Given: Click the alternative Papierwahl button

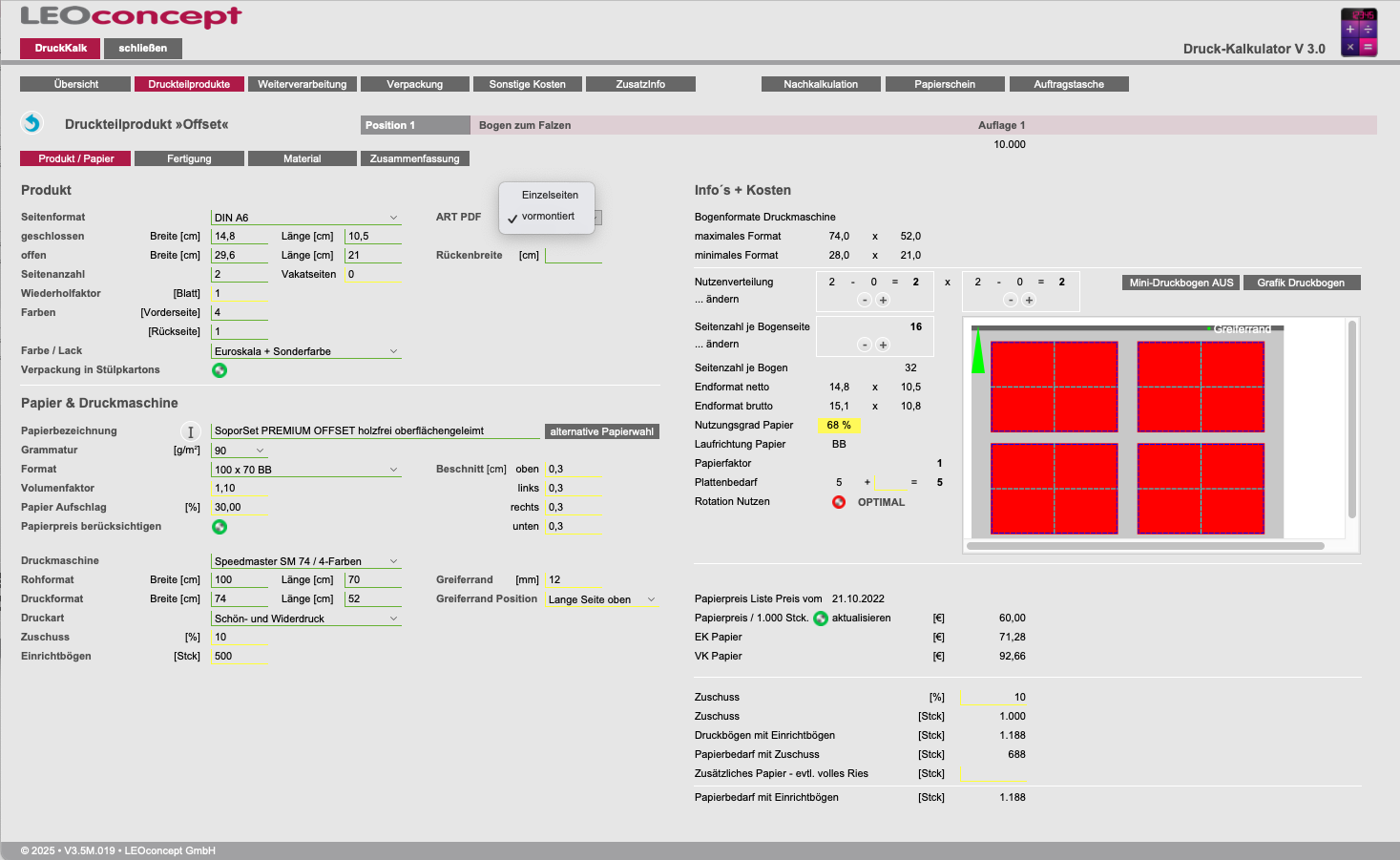Looking at the screenshot, I should click(x=601, y=431).
